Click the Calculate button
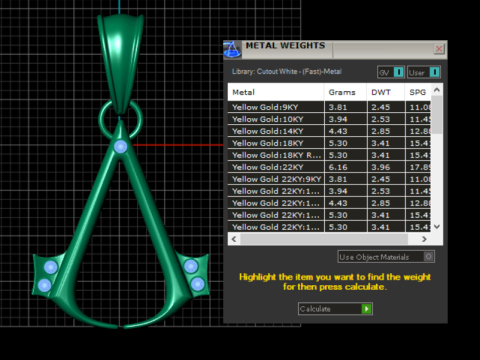This screenshot has width=480, height=360. pos(335,309)
